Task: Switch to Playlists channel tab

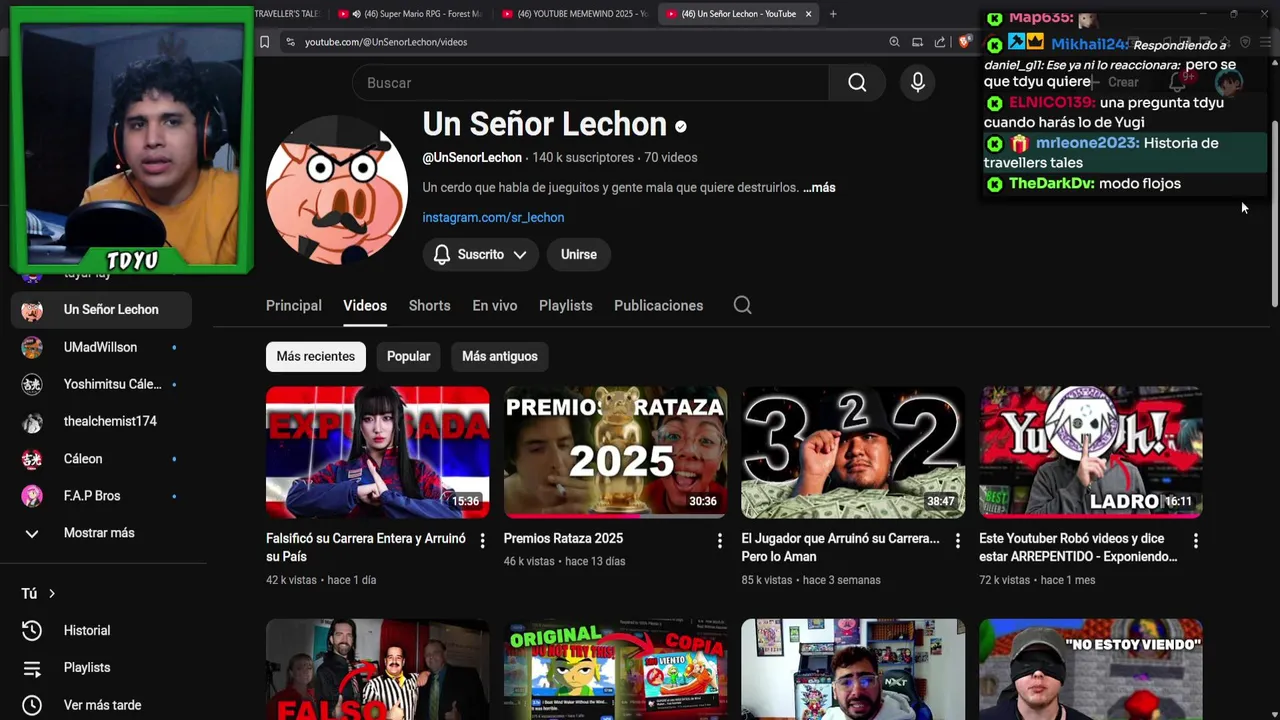Action: 566,306
